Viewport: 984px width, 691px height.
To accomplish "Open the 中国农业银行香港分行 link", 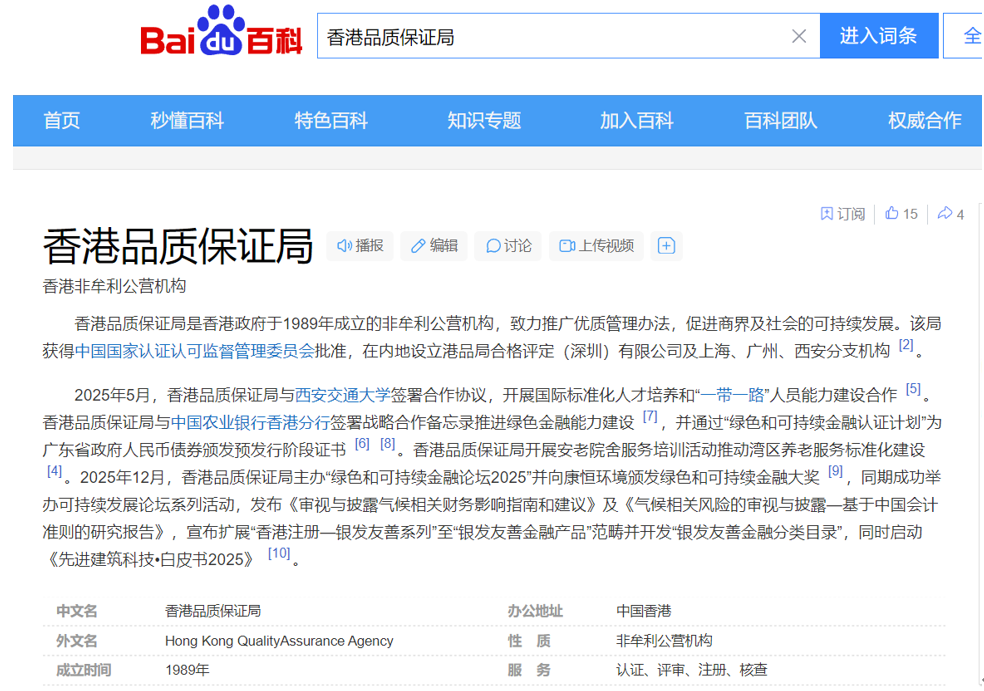I will pyautogui.click(x=250, y=423).
